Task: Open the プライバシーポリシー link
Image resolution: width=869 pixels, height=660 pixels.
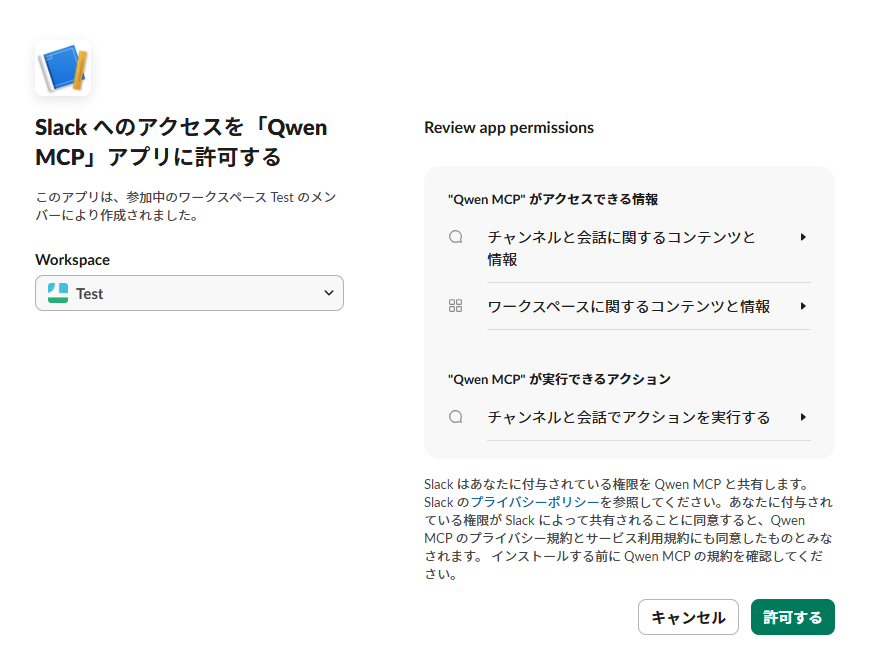Action: pyautogui.click(x=535, y=502)
